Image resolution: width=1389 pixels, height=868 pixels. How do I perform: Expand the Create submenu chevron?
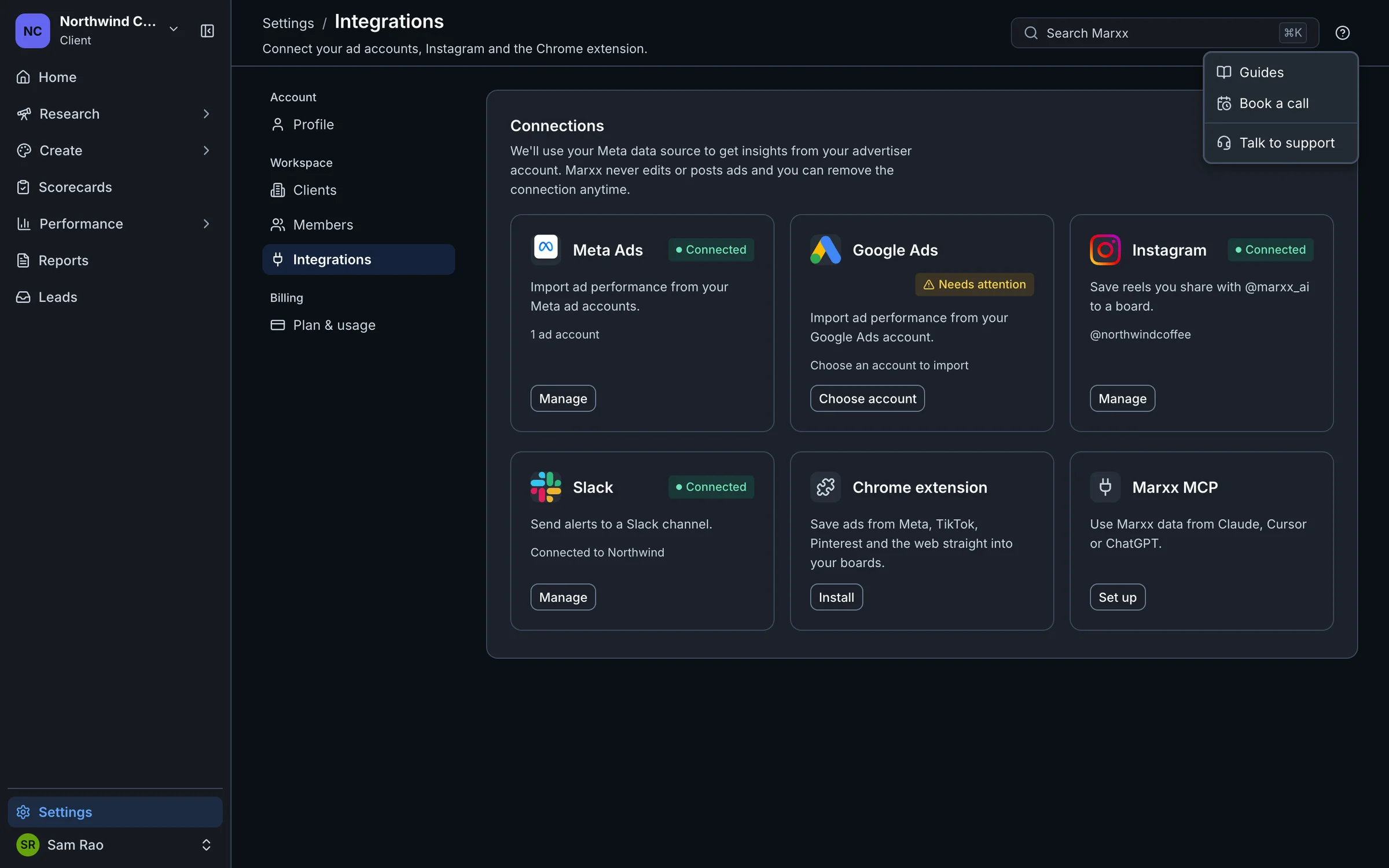click(206, 150)
